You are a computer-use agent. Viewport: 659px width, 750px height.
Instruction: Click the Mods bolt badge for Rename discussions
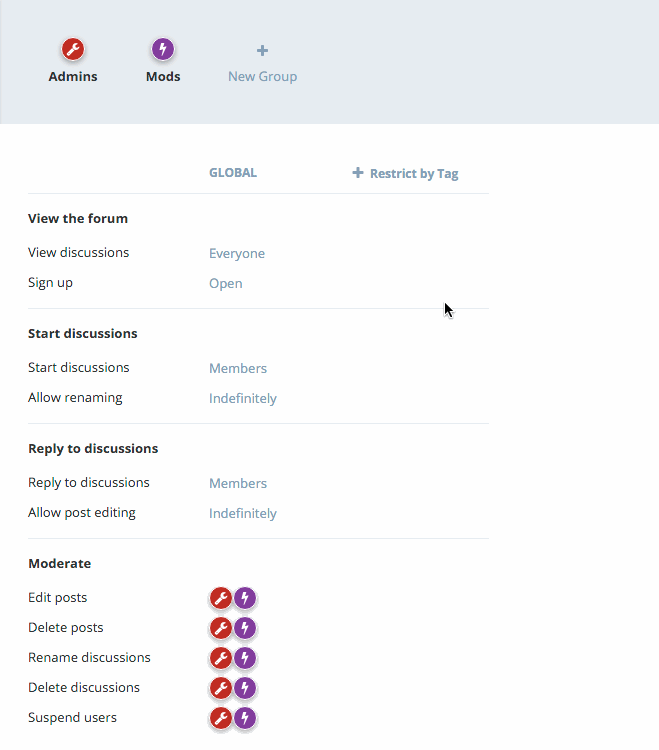tap(244, 658)
